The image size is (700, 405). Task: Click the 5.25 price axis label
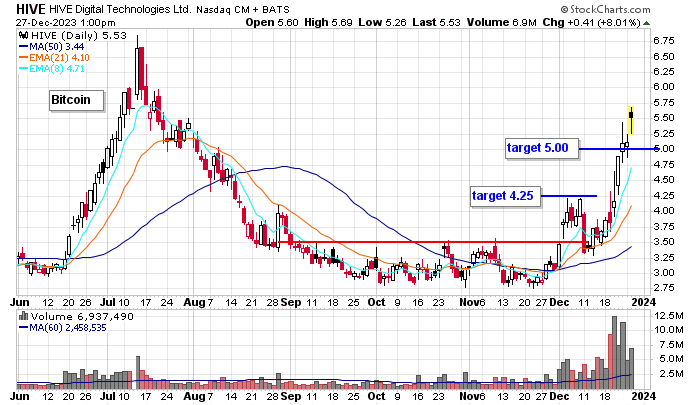pos(664,134)
